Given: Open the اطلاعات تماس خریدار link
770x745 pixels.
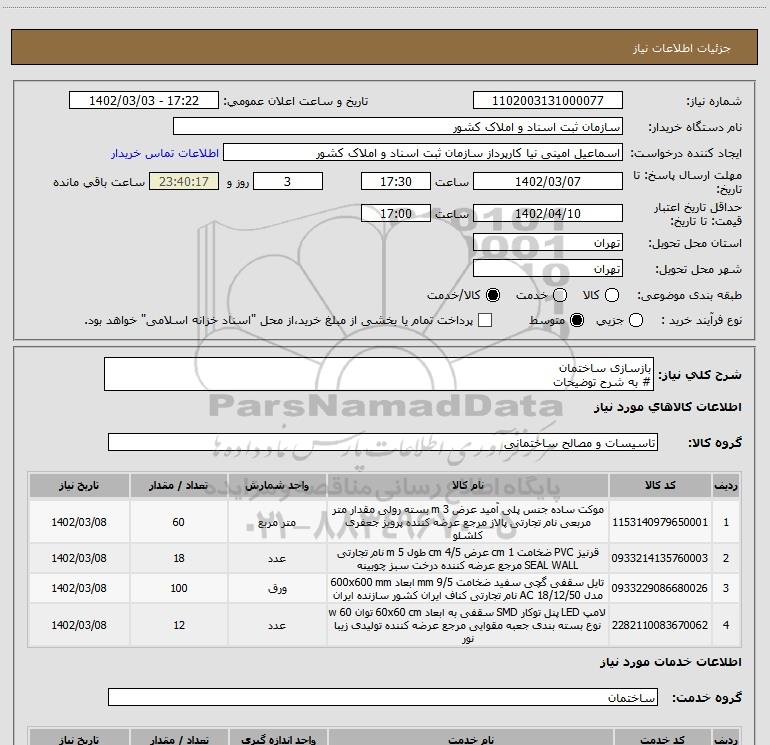Looking at the screenshot, I should point(165,153).
